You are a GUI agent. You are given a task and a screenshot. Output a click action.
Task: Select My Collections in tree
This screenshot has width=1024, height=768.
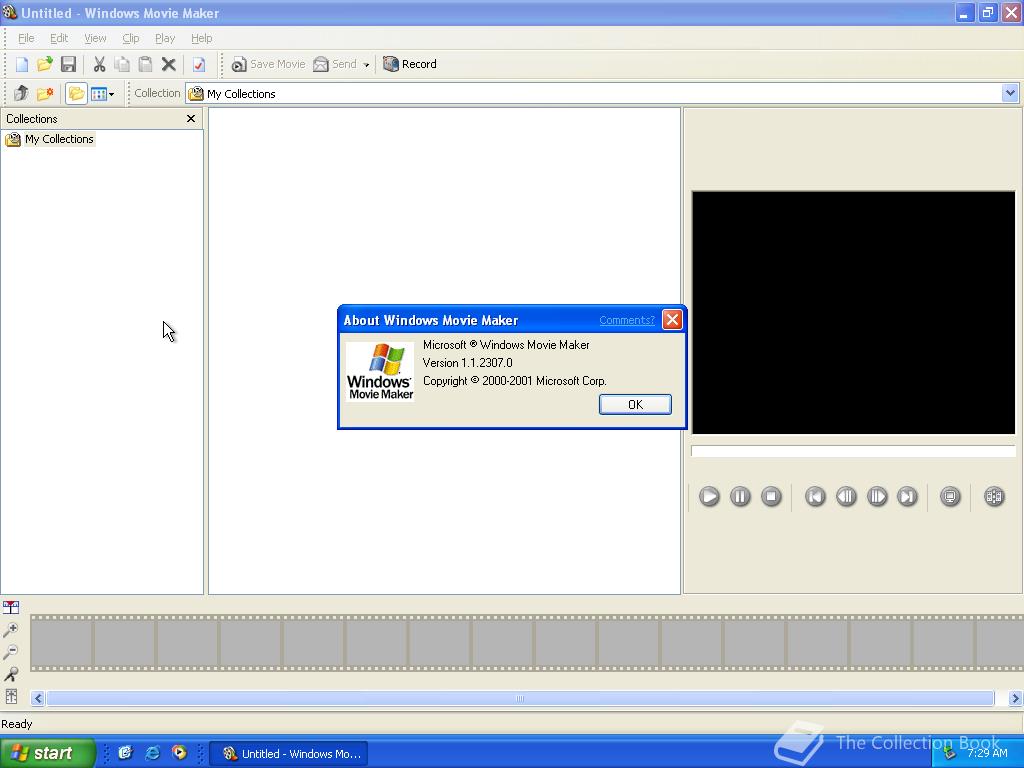click(x=59, y=139)
